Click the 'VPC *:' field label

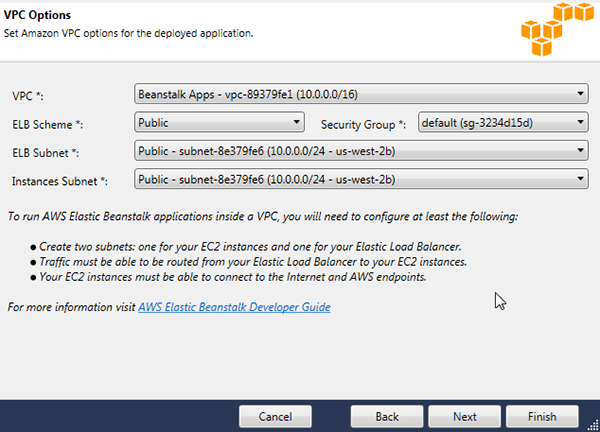pyautogui.click(x=28, y=96)
